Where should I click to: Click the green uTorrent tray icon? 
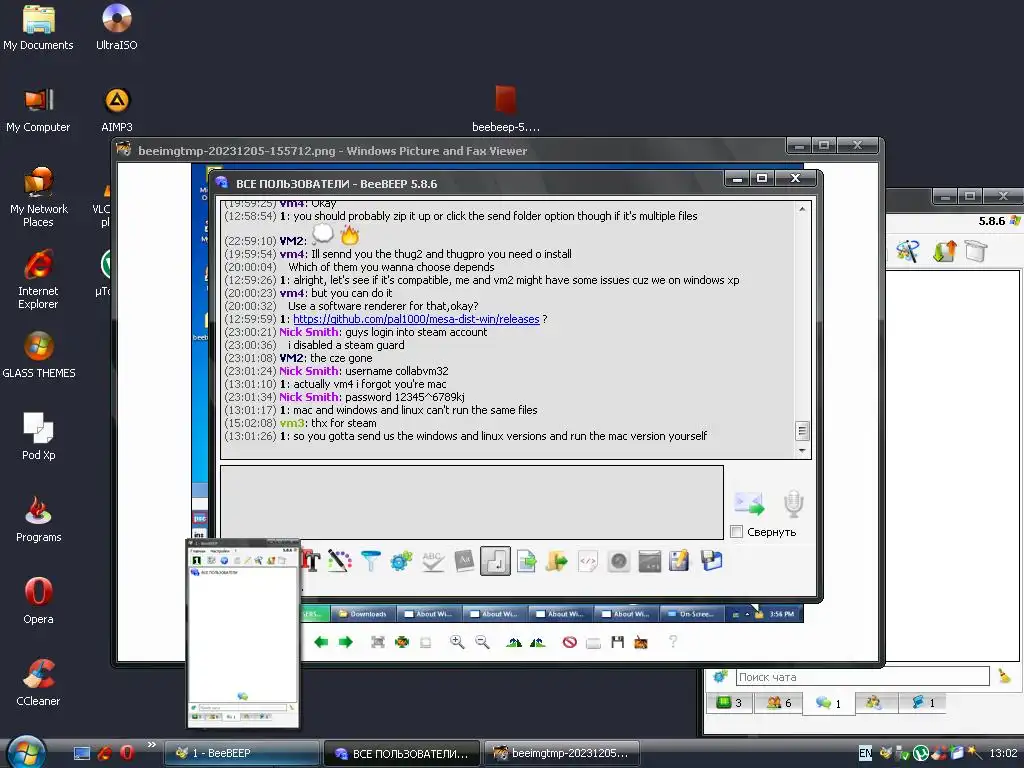pos(920,753)
